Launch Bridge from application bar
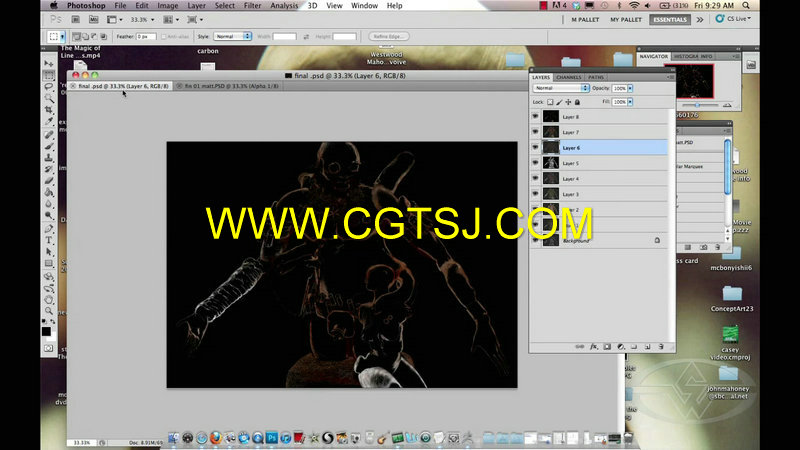 coord(76,19)
